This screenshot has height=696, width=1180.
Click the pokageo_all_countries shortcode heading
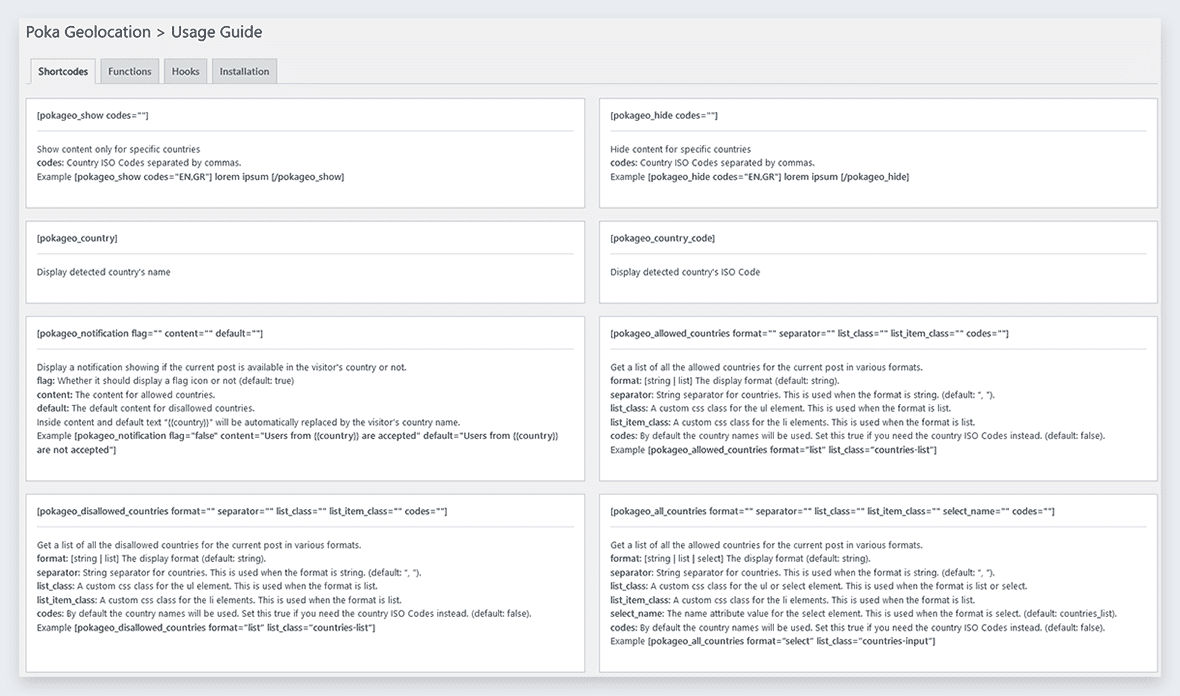pos(831,511)
